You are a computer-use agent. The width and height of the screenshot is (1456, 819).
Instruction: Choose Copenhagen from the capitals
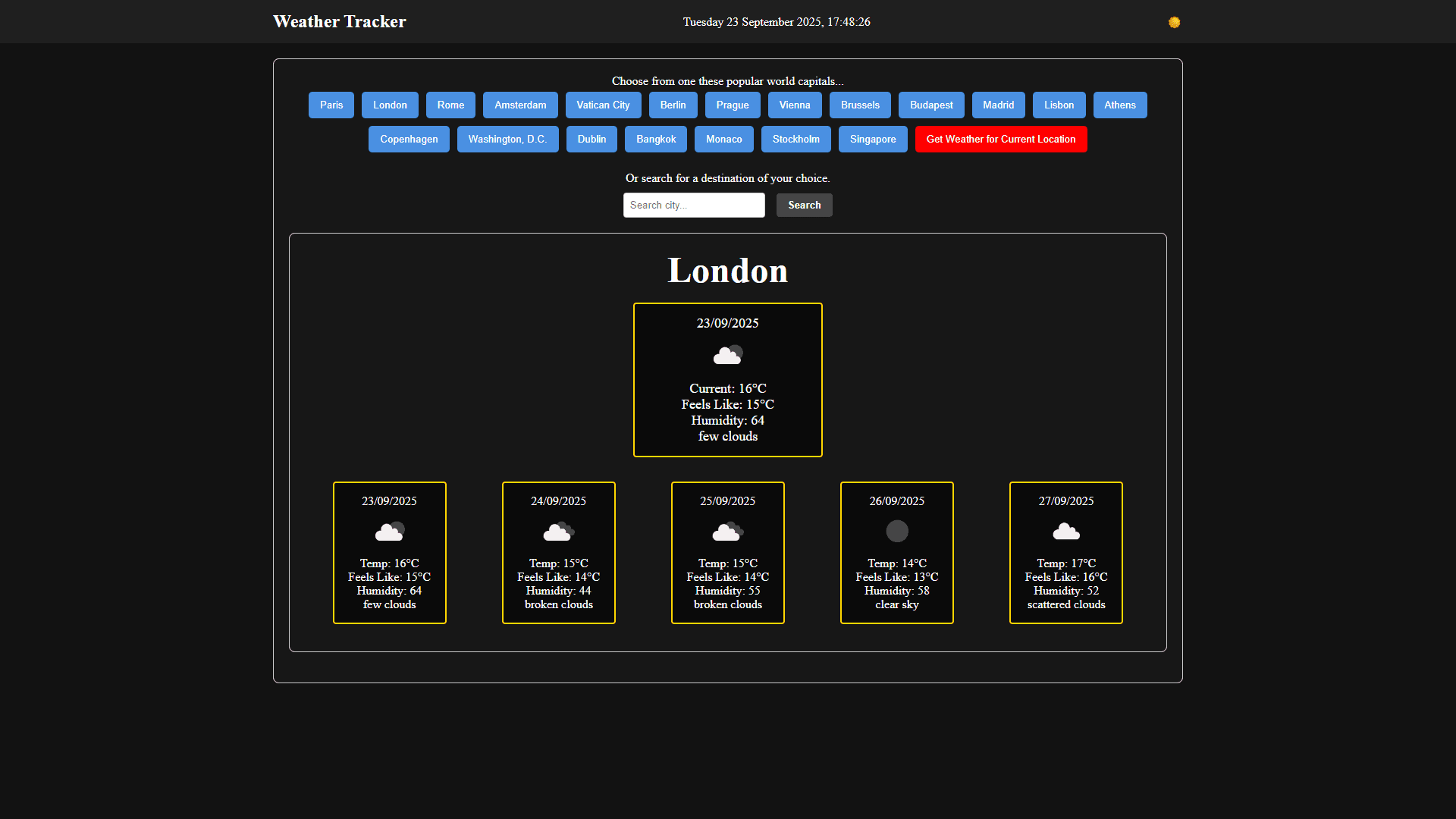[409, 140]
